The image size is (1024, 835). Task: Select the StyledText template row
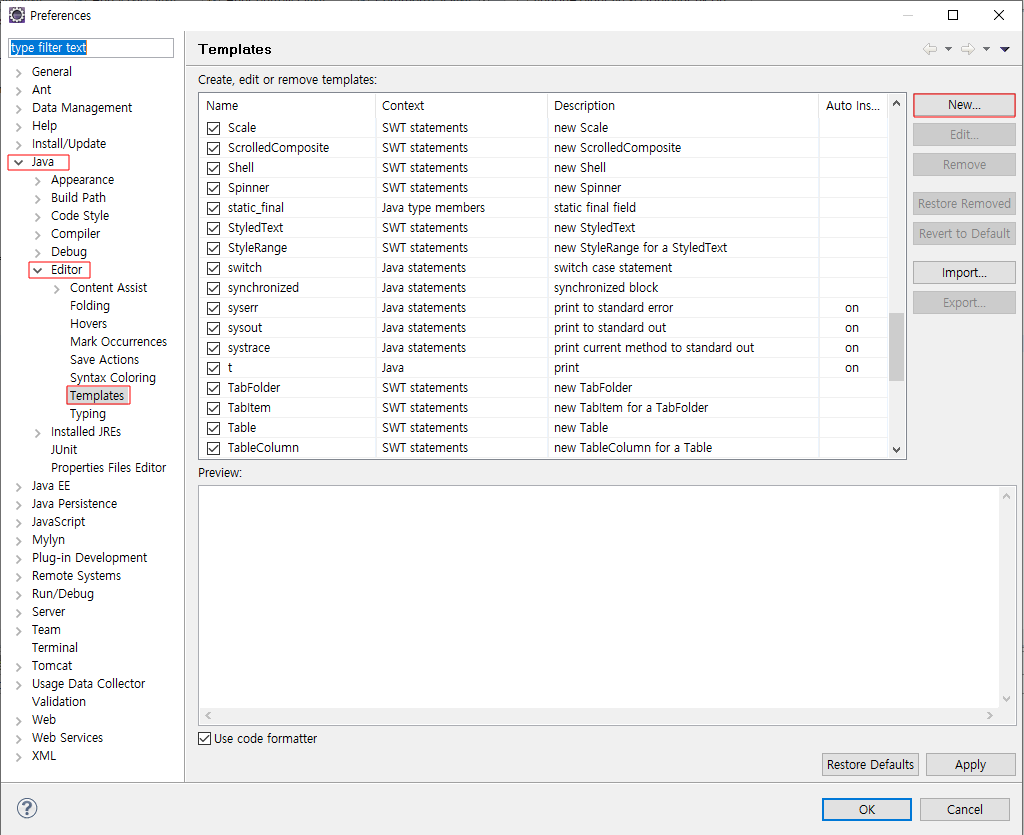pos(543,228)
